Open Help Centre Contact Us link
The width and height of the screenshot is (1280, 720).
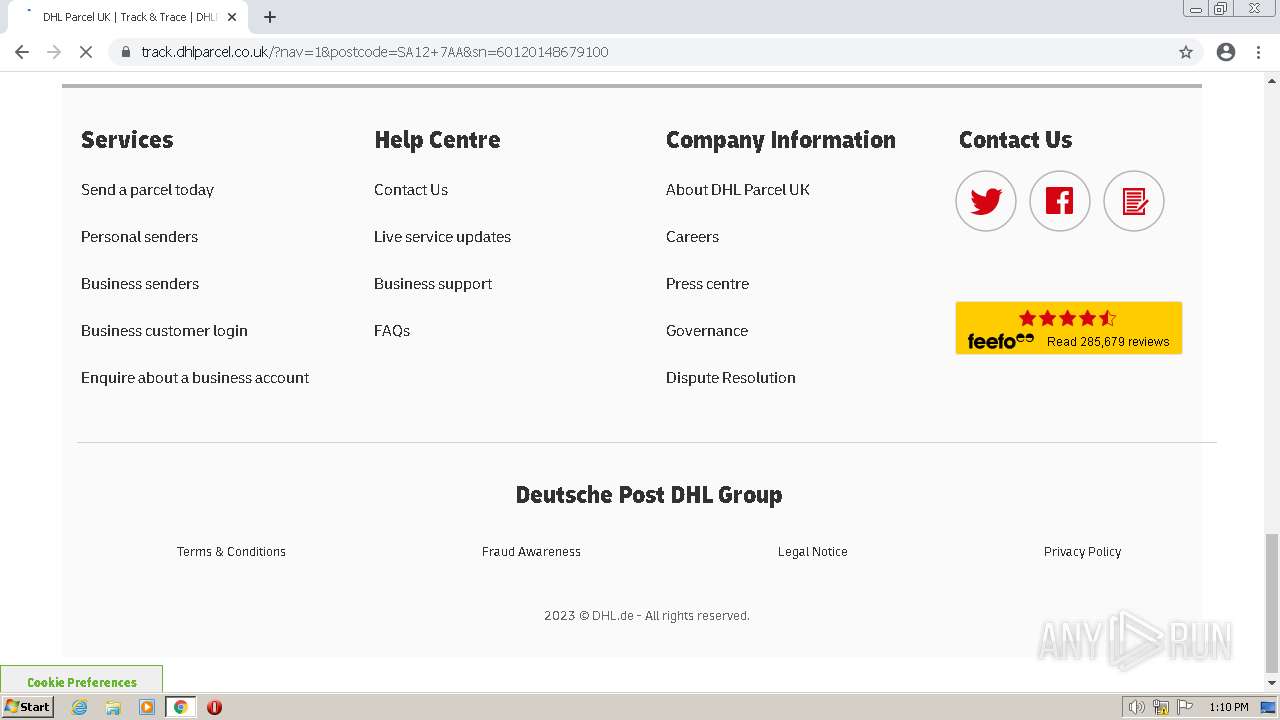click(411, 190)
